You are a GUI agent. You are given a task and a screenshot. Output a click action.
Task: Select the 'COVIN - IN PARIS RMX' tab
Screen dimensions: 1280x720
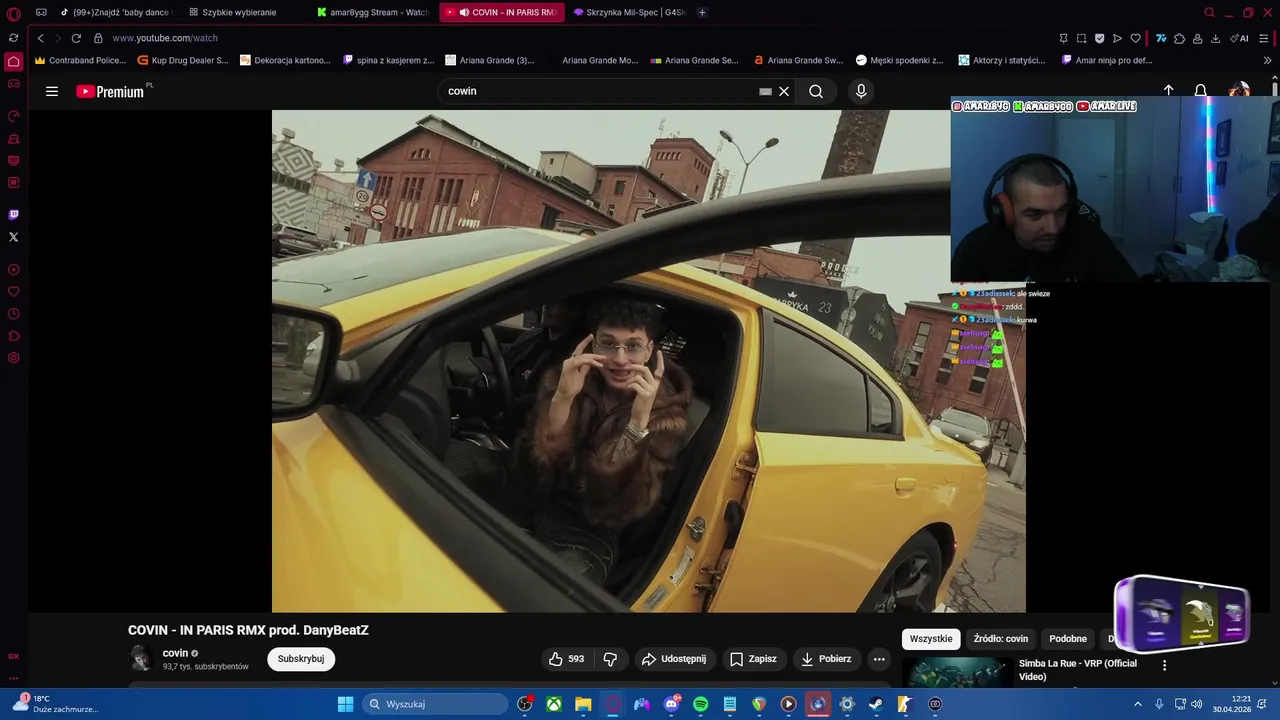(x=502, y=12)
